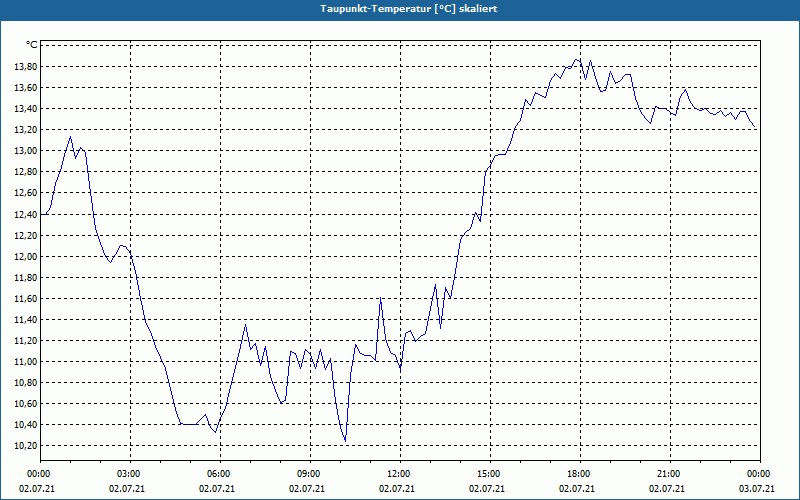Click the 11,40 y-axis value
Image resolution: width=800 pixels, height=500 pixels.
(x=25, y=319)
